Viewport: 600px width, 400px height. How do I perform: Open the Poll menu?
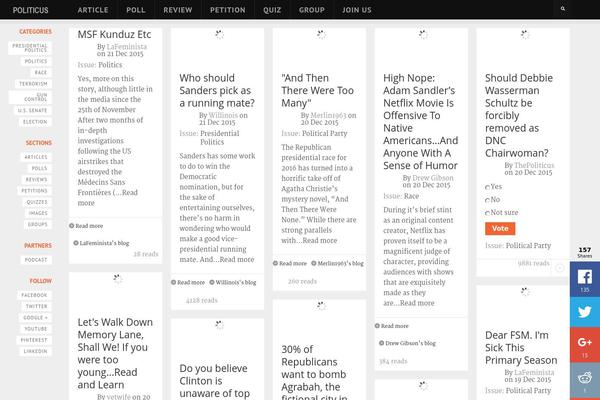pyautogui.click(x=136, y=10)
